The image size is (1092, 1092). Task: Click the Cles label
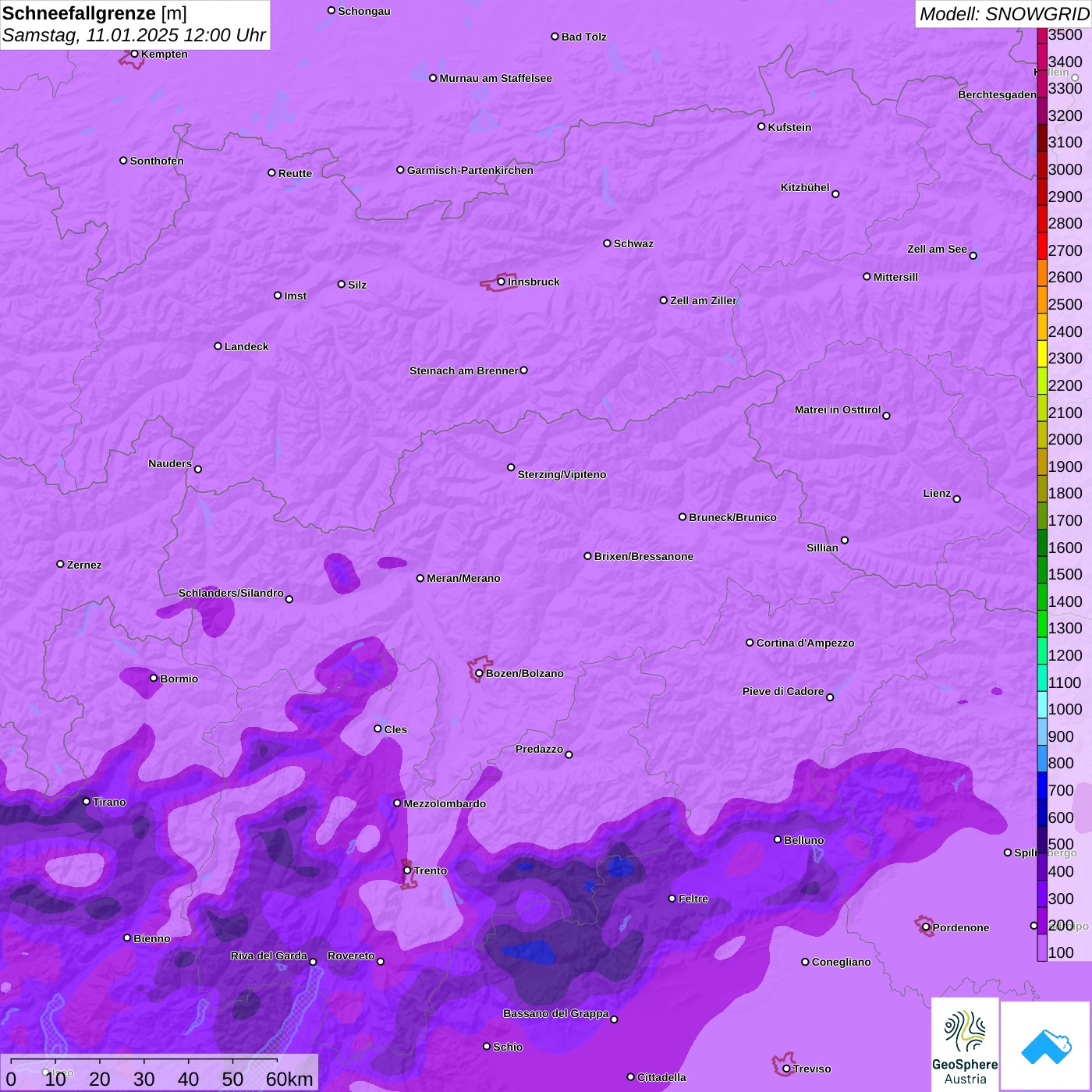[x=395, y=729]
